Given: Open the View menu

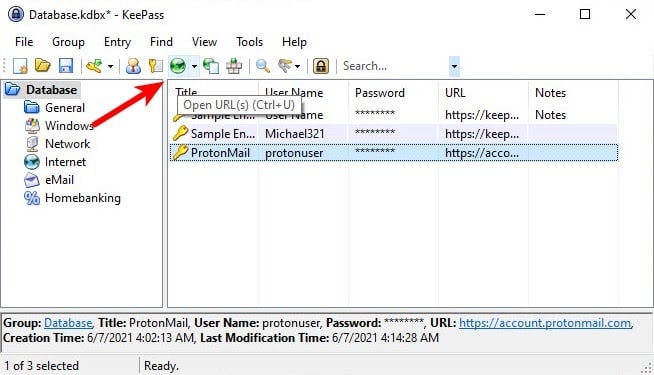Looking at the screenshot, I should [x=204, y=42].
